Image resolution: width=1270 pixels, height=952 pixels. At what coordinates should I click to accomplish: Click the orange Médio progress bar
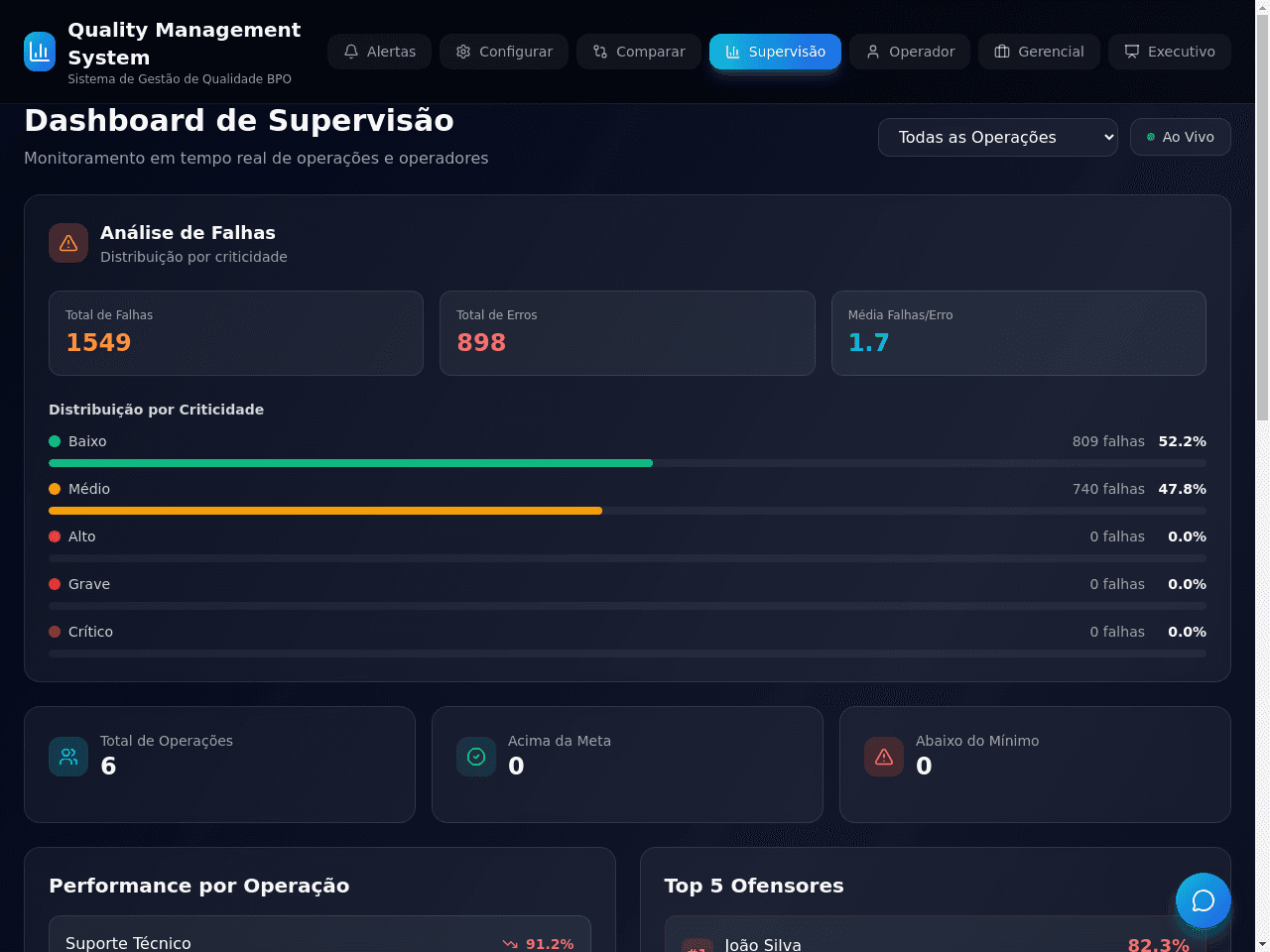point(325,511)
